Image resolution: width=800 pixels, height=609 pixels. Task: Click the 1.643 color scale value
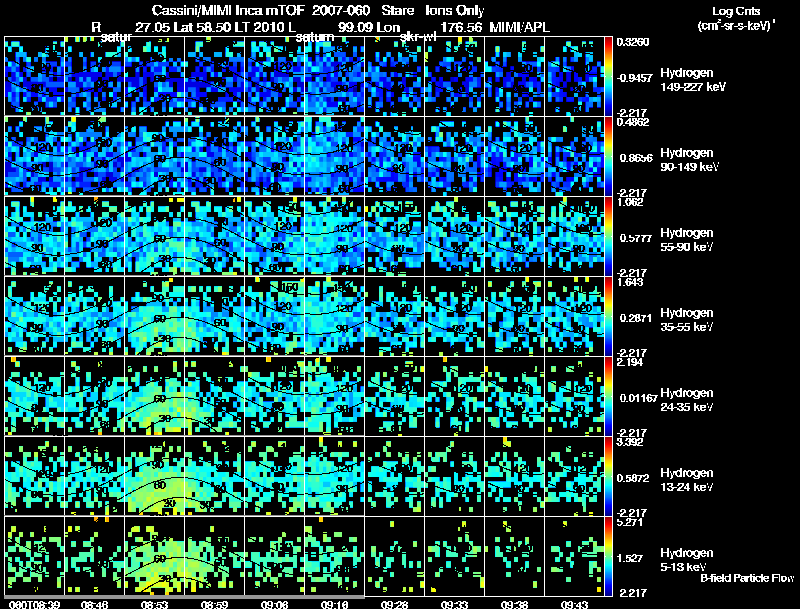[630, 282]
